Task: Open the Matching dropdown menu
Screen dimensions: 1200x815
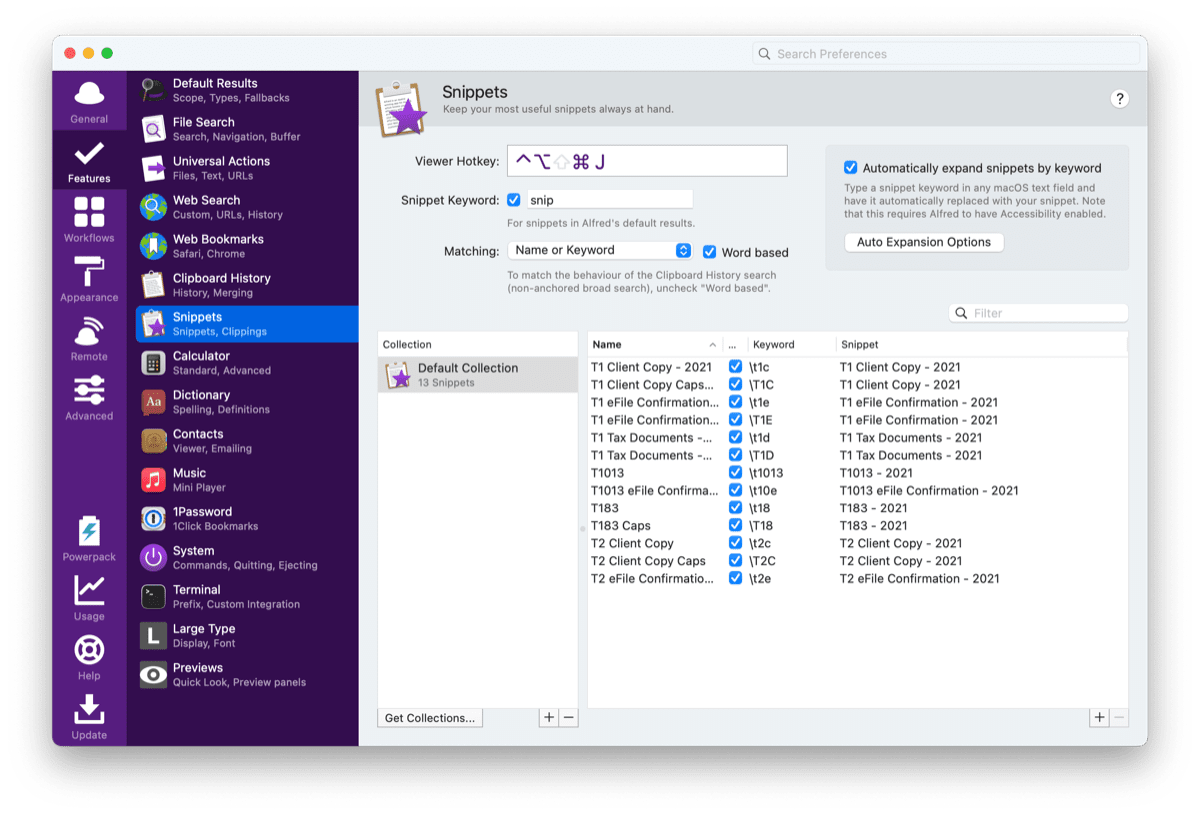Action: click(600, 250)
